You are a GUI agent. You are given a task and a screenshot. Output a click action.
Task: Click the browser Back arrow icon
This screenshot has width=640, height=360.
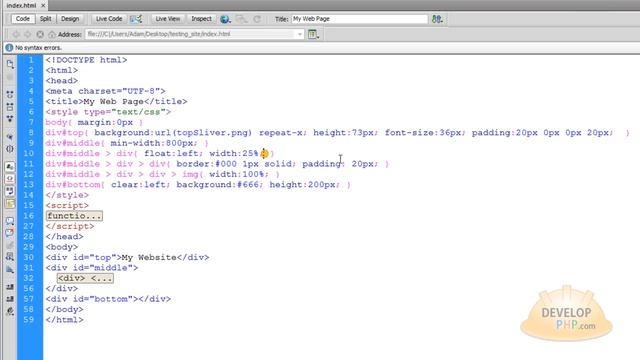pyautogui.click(x=16, y=34)
